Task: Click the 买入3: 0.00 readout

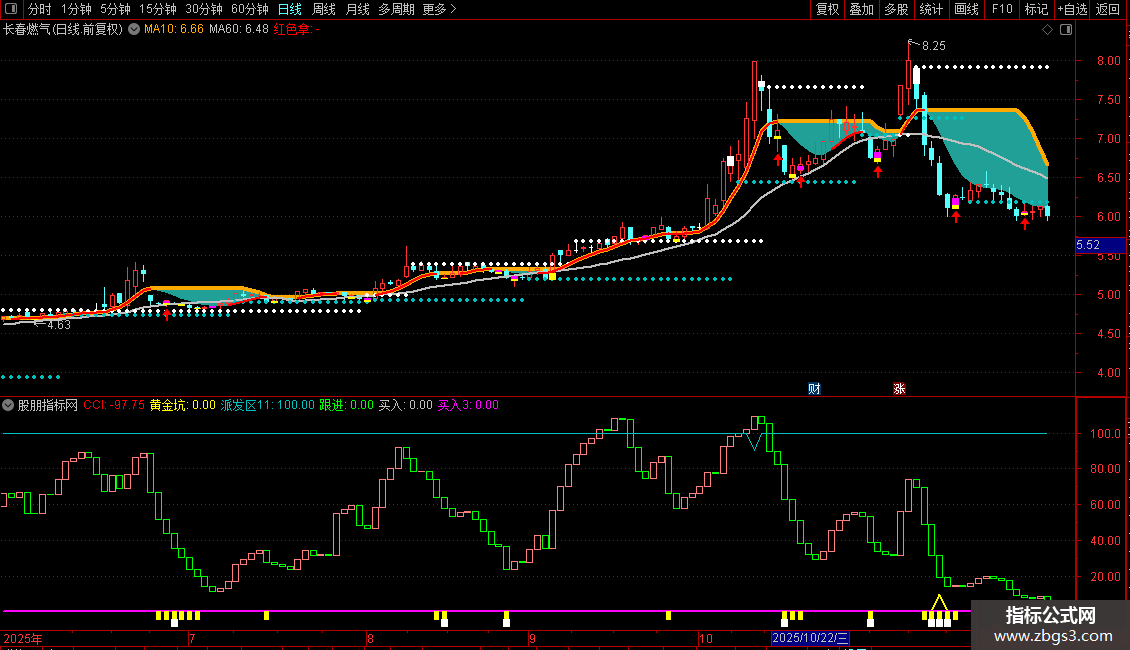Action: (468, 405)
